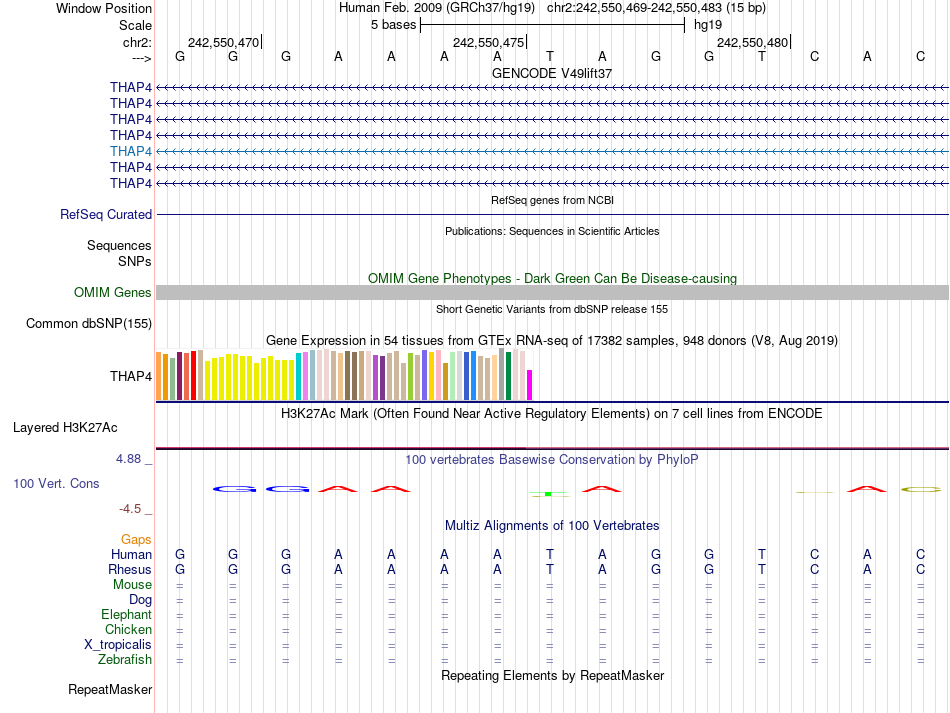Viewport: 950px width, 713px height.
Task: Open the RefSeq genes from NCBI title
Action: click(x=553, y=200)
